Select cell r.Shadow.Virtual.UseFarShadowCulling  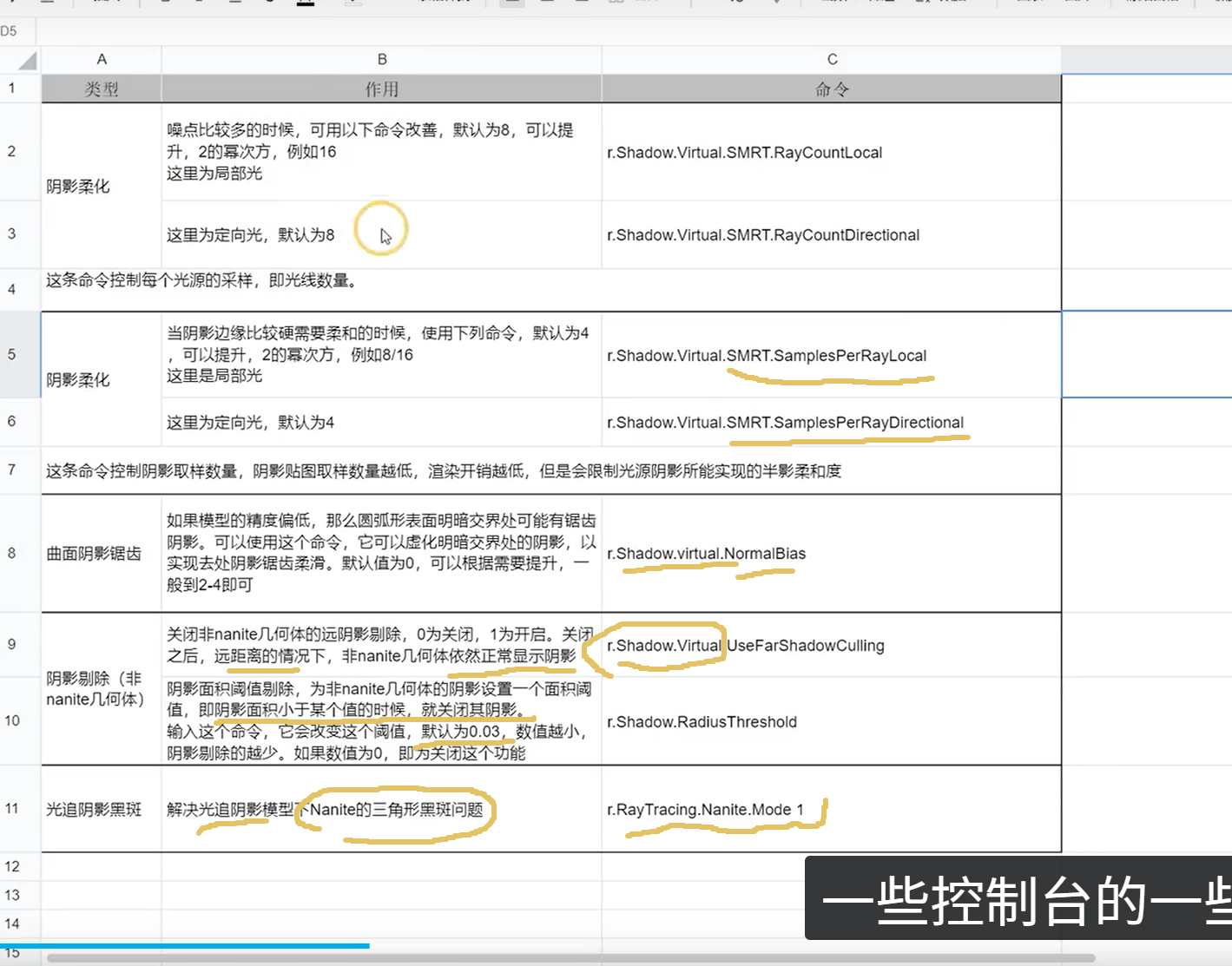(832, 645)
